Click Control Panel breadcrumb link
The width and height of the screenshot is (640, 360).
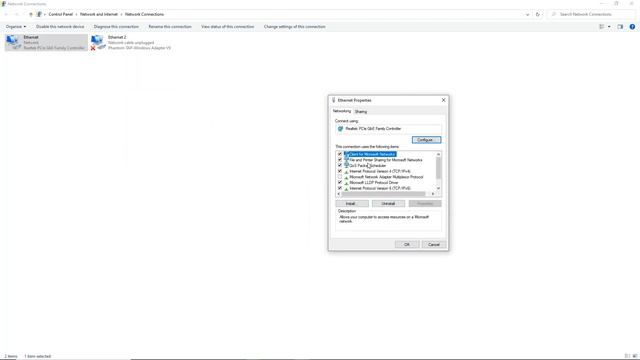click(60, 14)
